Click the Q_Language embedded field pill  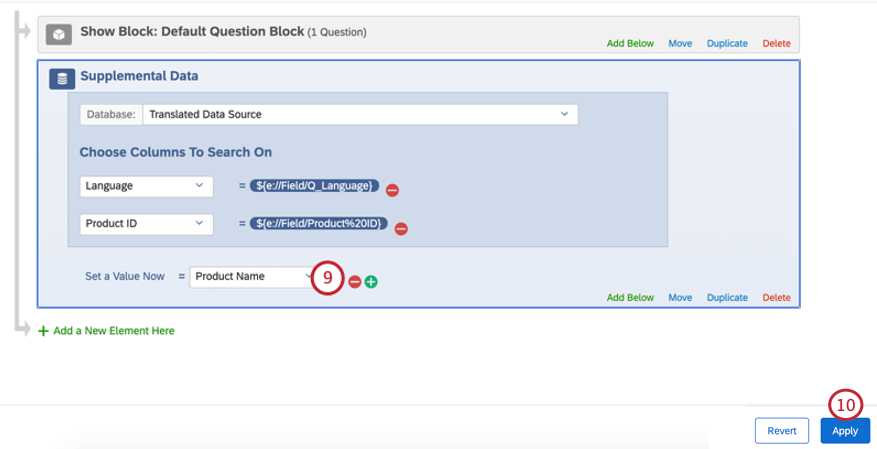click(314, 186)
